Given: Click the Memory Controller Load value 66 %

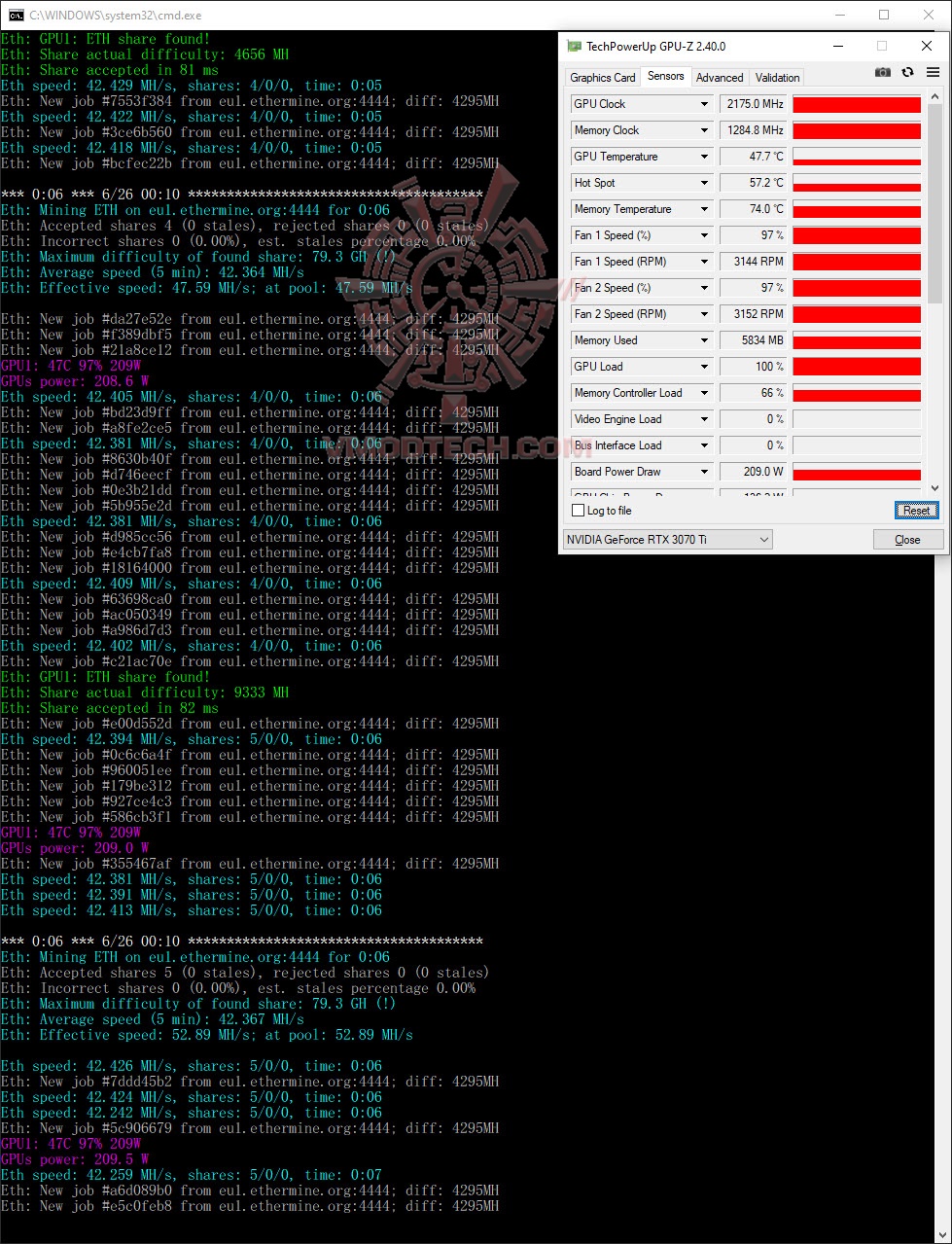Looking at the screenshot, I should pos(754,393).
